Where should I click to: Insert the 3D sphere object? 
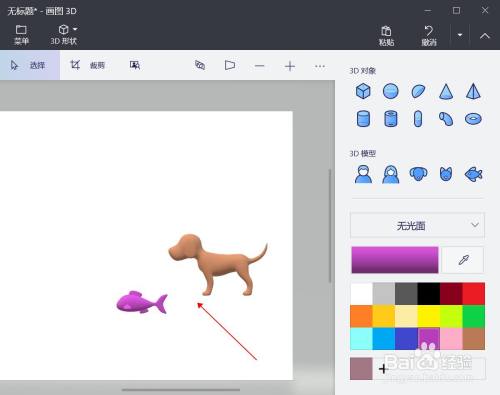(x=391, y=91)
